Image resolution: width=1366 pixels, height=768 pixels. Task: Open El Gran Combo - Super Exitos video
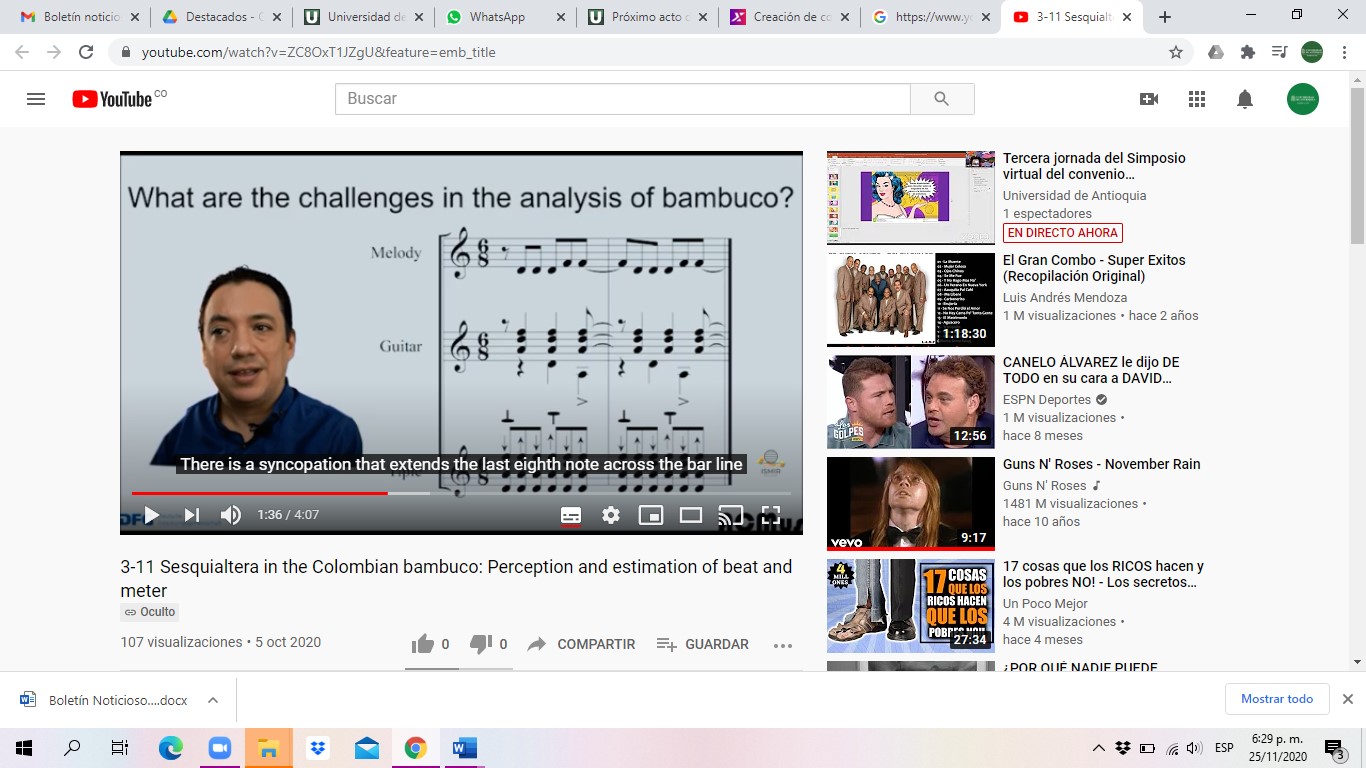coord(1094,268)
